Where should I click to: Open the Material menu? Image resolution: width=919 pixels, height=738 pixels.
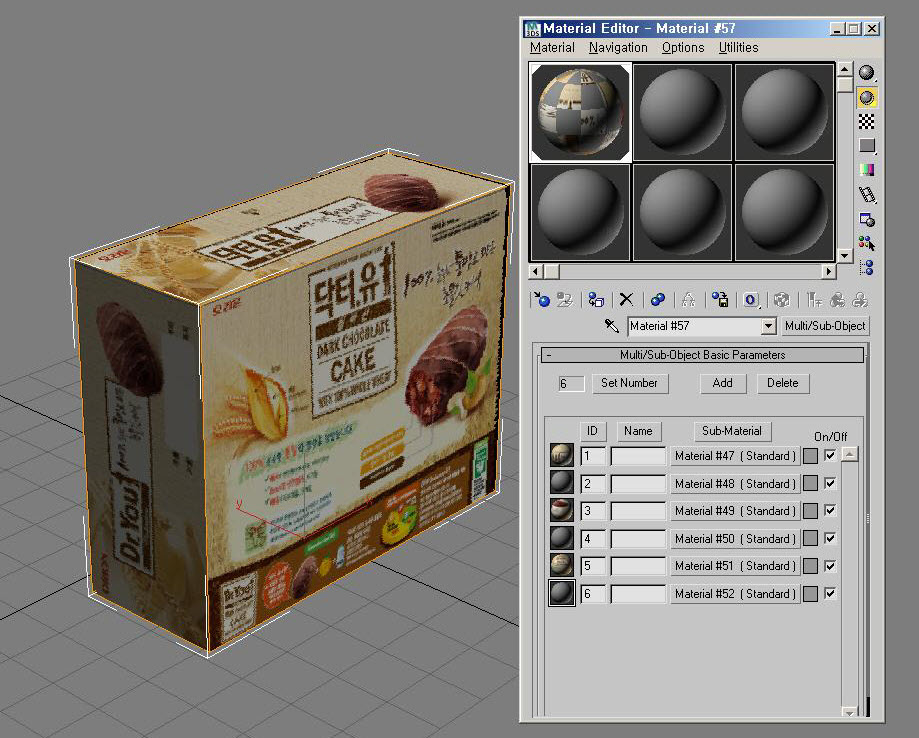[552, 47]
